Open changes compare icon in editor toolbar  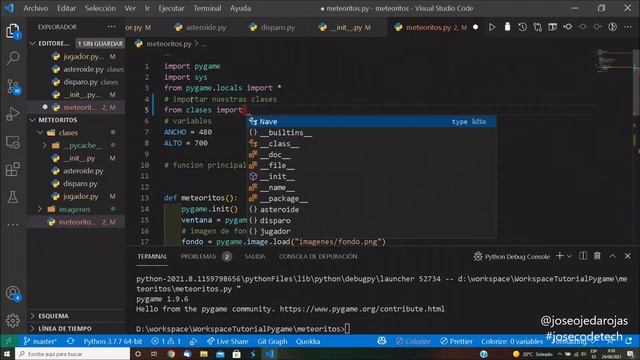pos(538,27)
